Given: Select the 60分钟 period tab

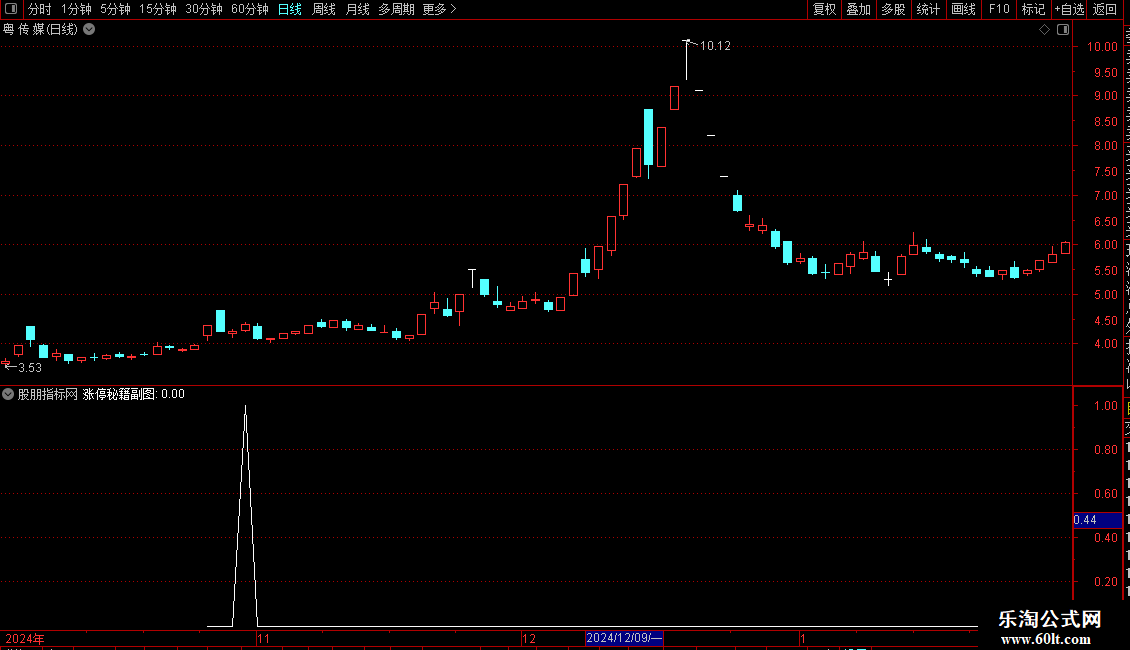Looking at the screenshot, I should 250,9.
